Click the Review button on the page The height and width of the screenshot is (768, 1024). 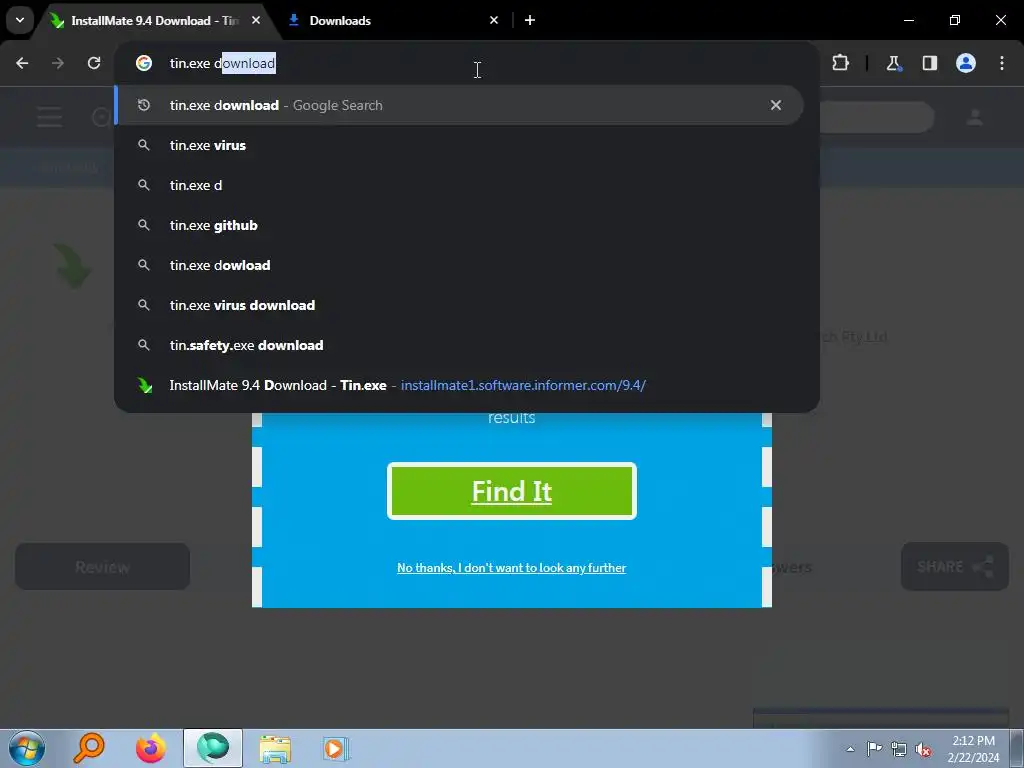[x=103, y=566]
